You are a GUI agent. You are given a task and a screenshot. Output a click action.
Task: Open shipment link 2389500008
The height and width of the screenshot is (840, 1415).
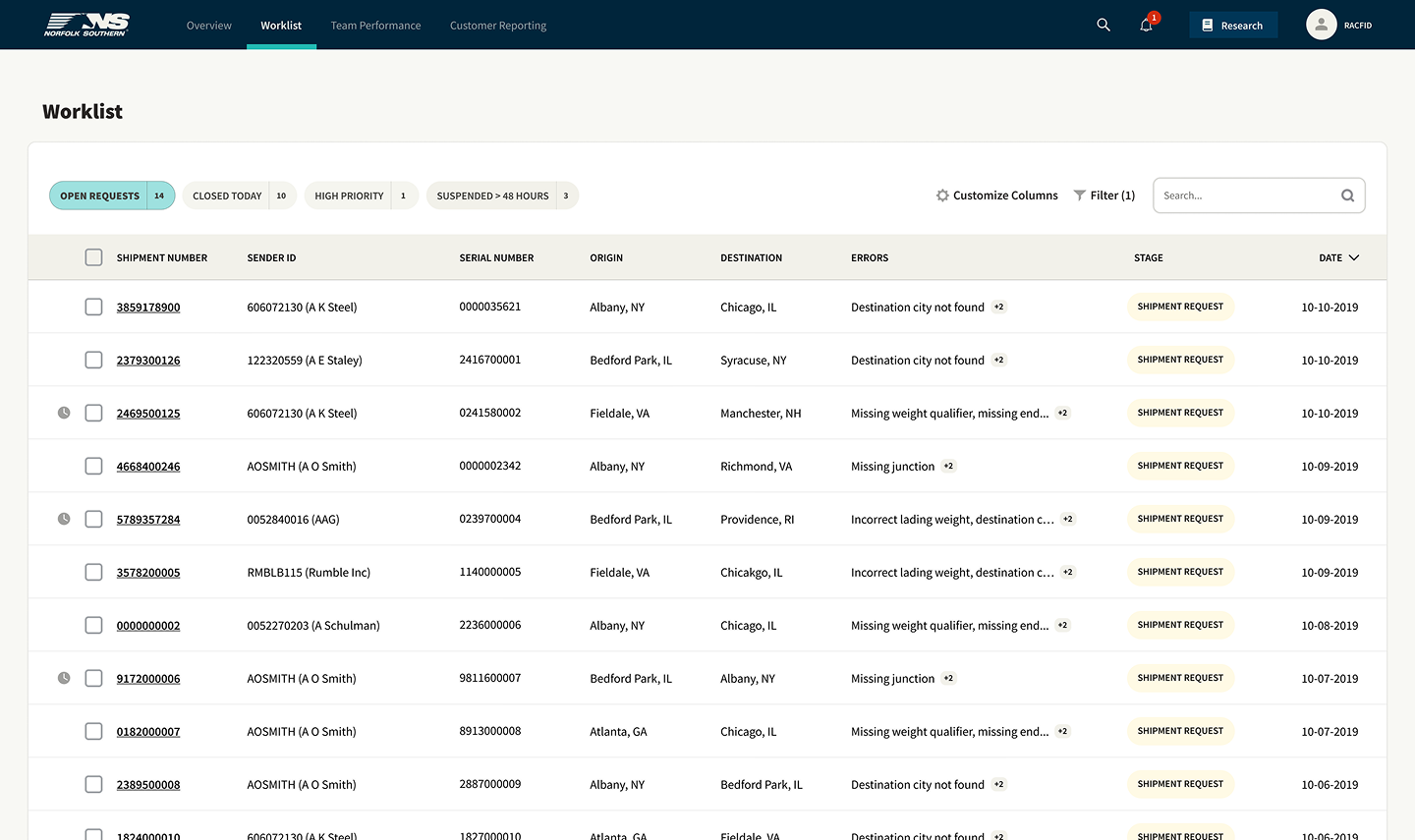(148, 785)
